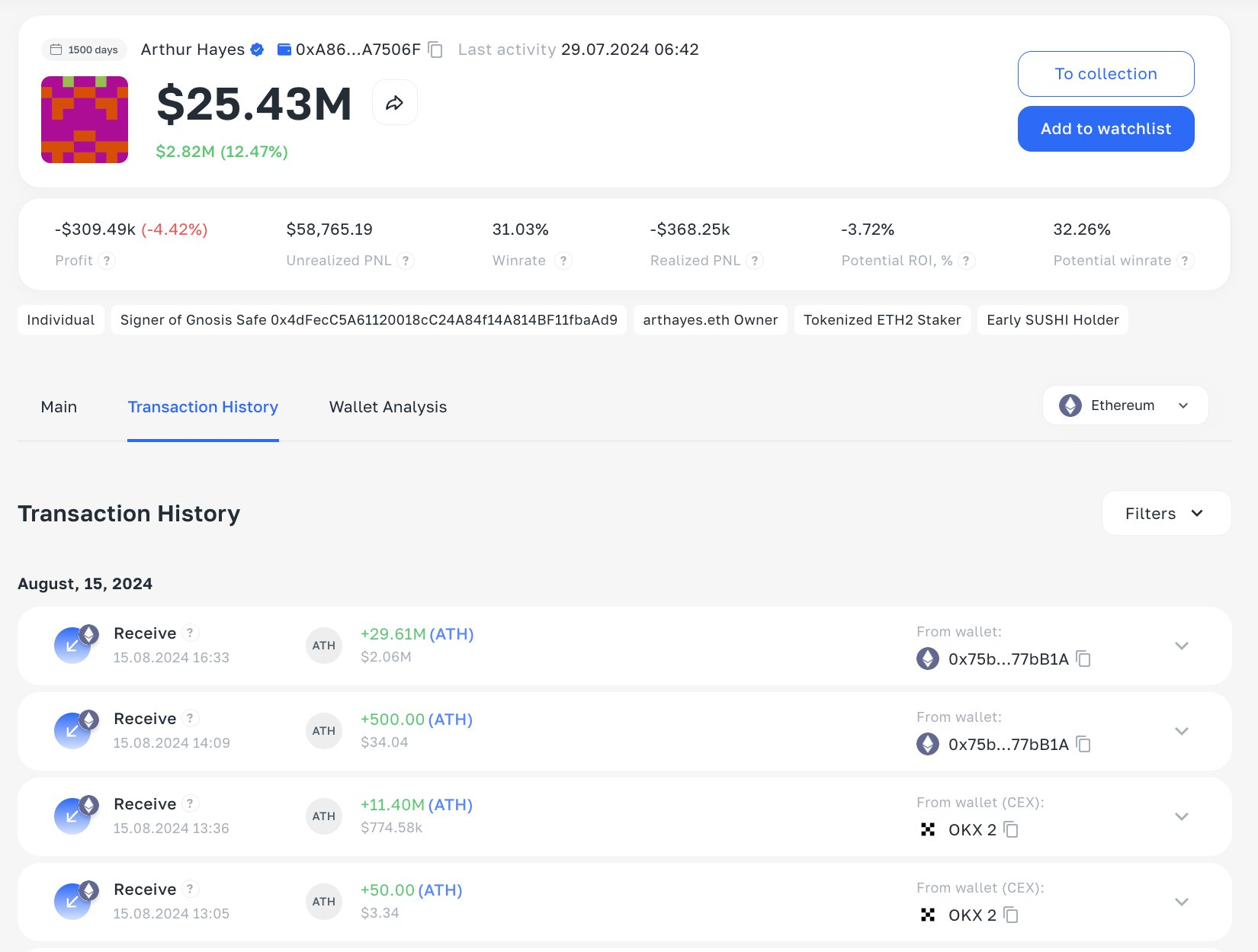Expand the 15.08.2024 13:36 transaction
1258x952 pixels.
pyautogui.click(x=1182, y=816)
